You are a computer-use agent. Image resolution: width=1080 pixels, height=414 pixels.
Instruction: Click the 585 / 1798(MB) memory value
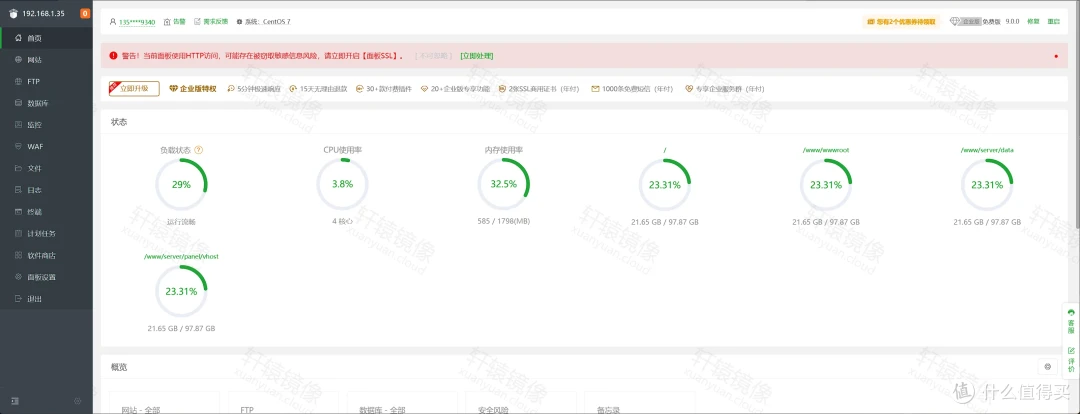tap(503, 222)
